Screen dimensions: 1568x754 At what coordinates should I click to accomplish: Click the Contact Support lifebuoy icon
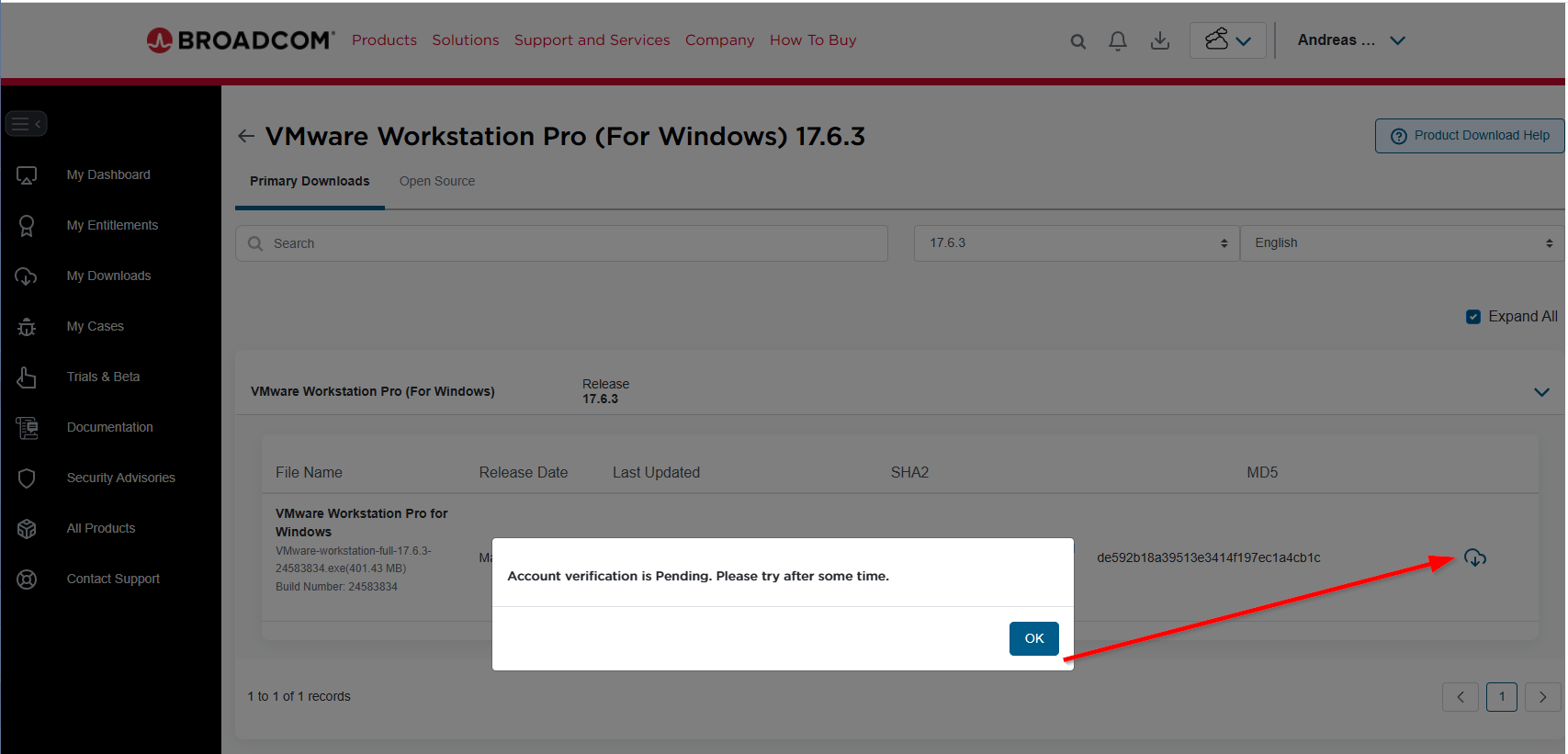(x=27, y=580)
